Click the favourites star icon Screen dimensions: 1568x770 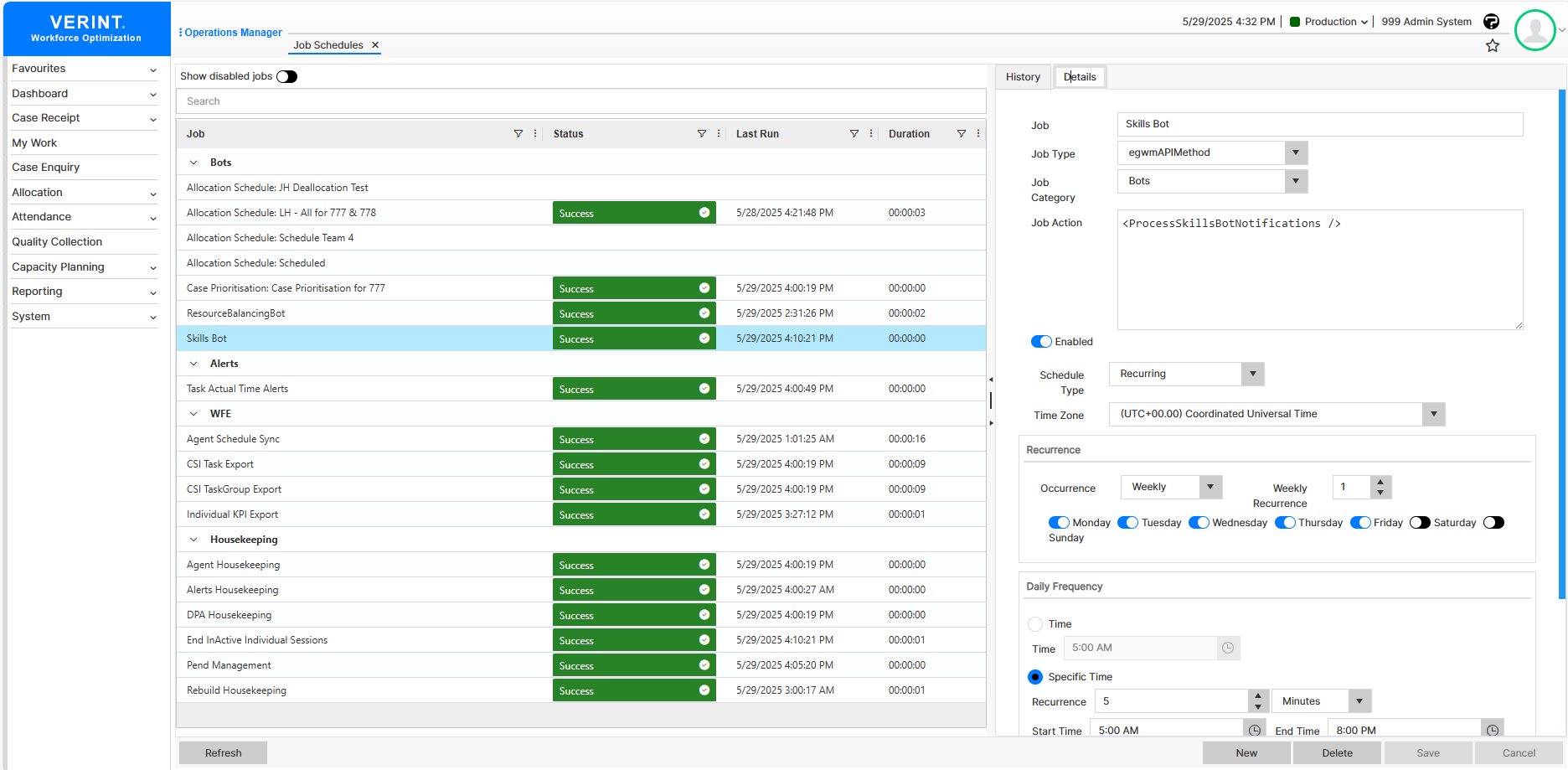[1493, 45]
